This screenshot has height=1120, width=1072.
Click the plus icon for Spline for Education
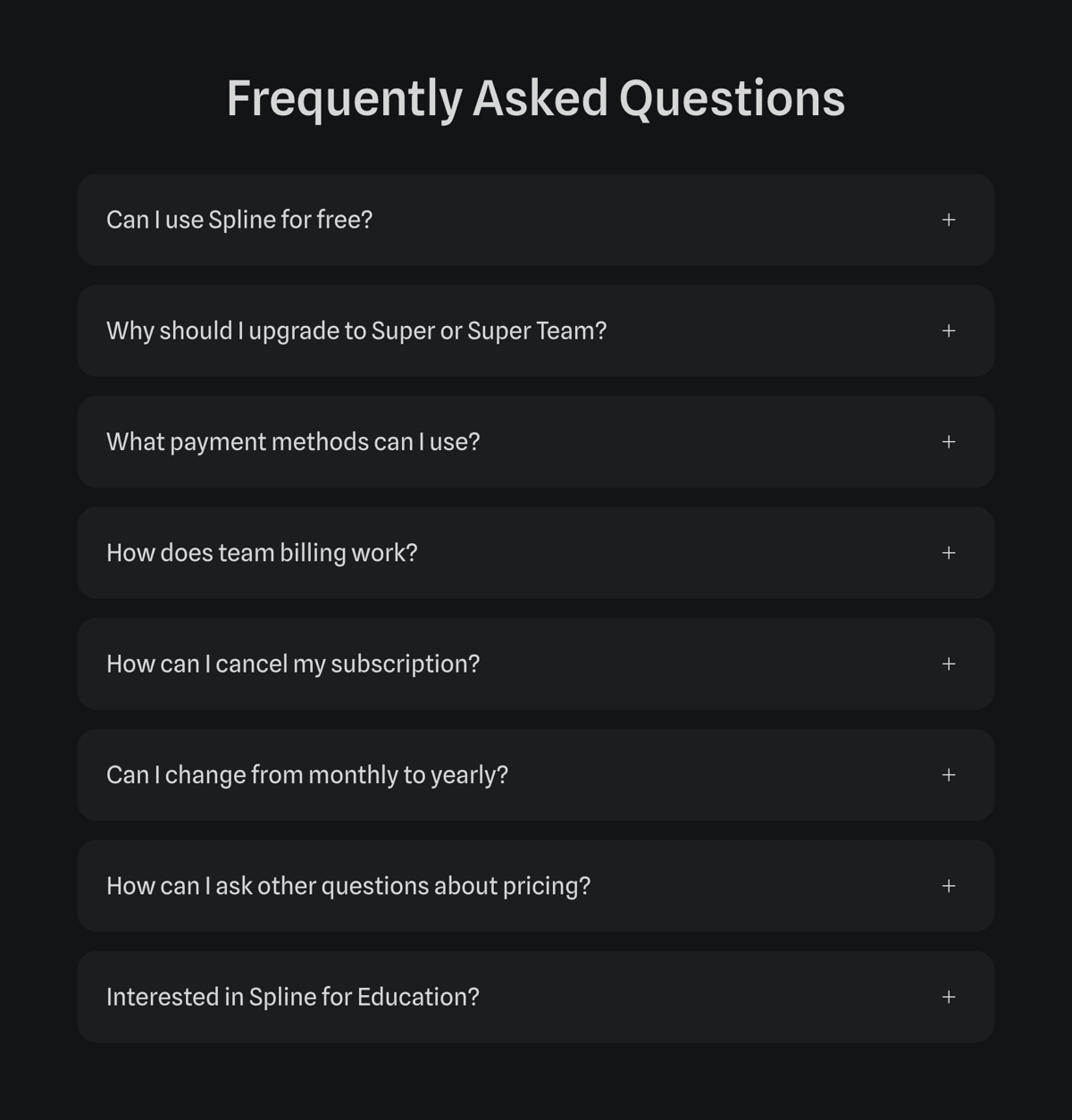click(949, 996)
